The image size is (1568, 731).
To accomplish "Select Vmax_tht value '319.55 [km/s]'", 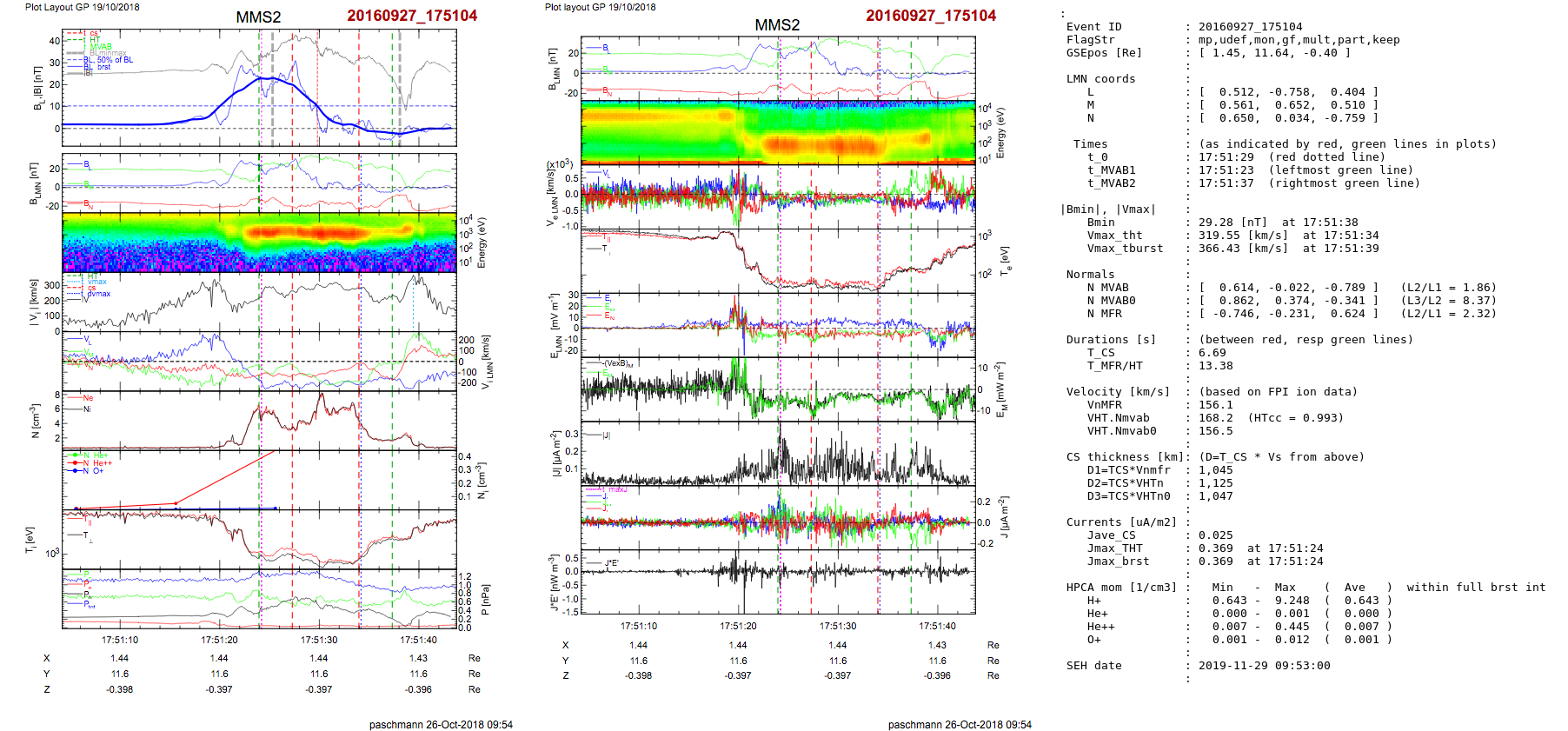I will [1243, 236].
